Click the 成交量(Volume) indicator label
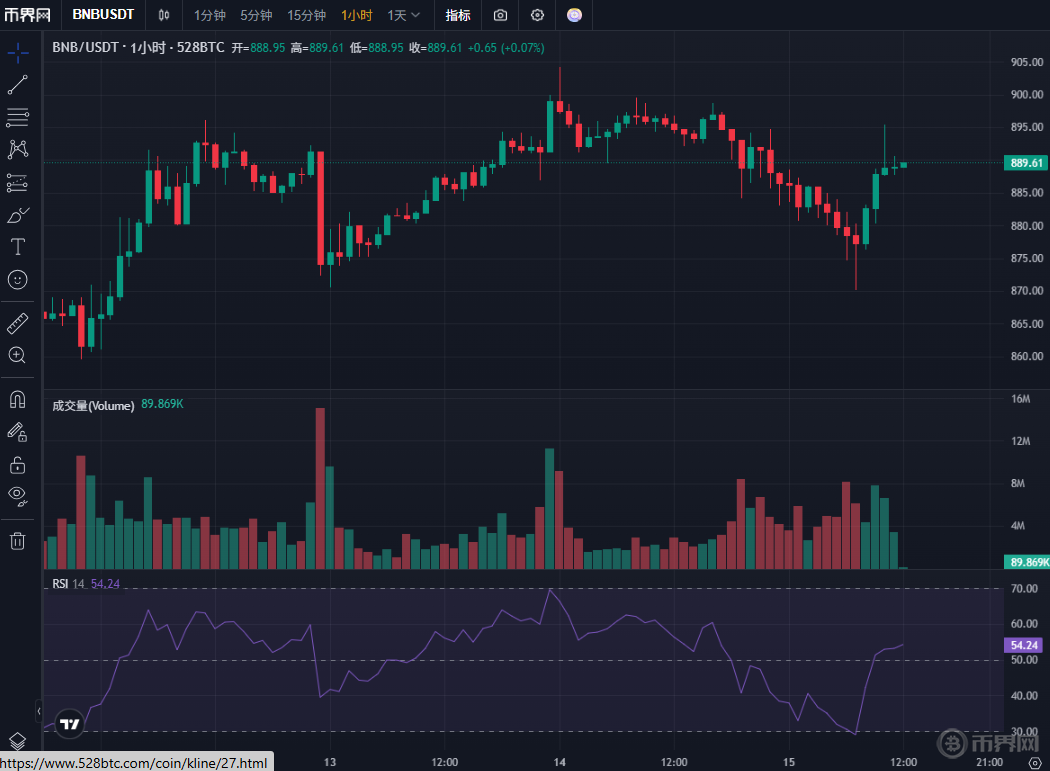1050x771 pixels. pos(93,406)
